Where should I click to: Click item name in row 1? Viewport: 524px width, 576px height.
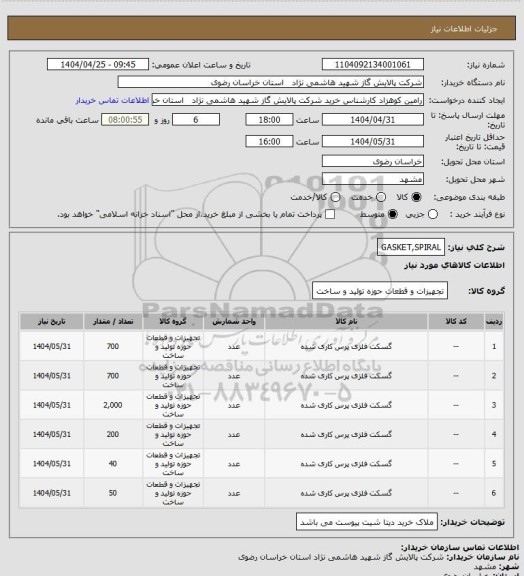(x=346, y=346)
